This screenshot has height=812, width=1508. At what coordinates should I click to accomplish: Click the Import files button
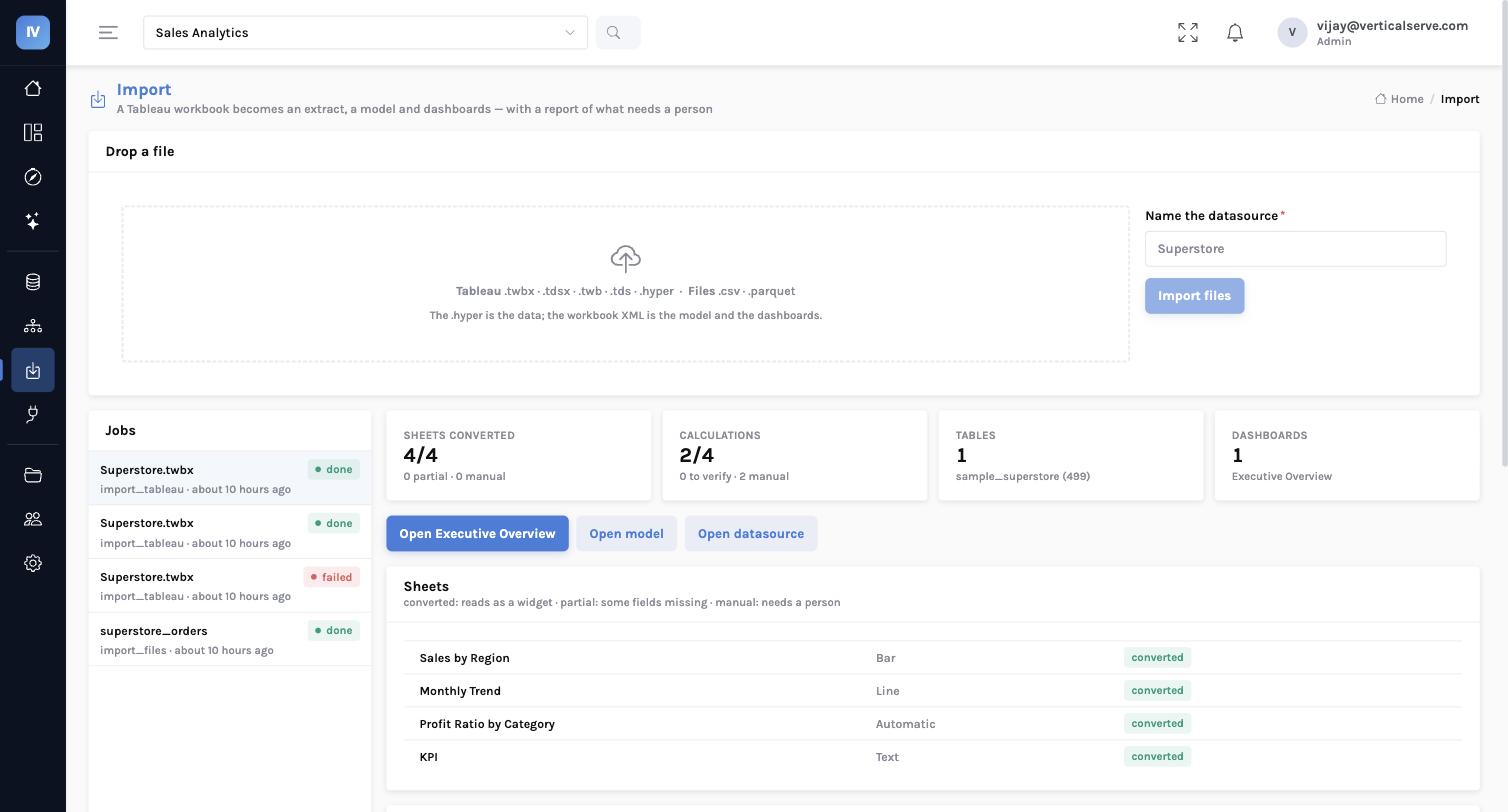click(1194, 296)
